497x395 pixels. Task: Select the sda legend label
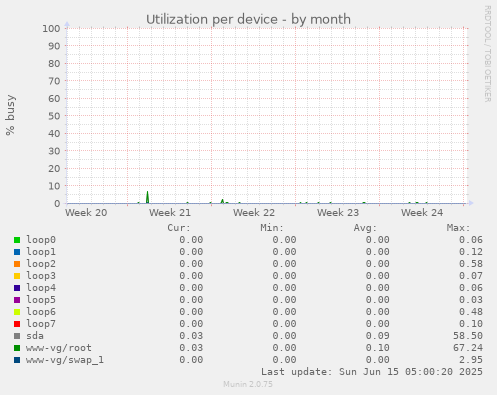pos(35,336)
